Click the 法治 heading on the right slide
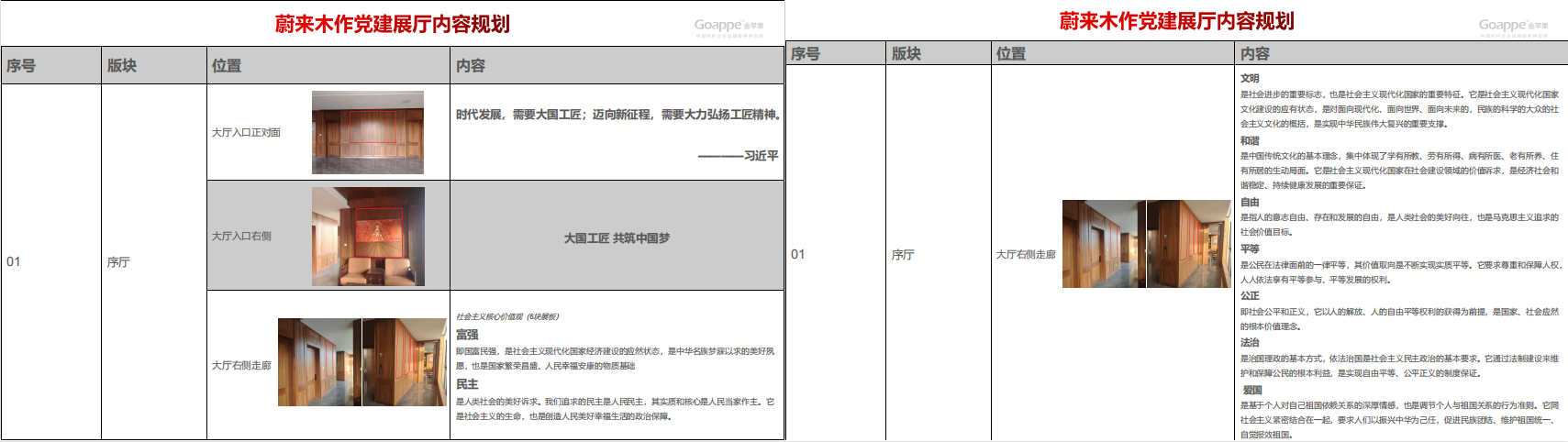Image resolution: width=1568 pixels, height=442 pixels. [x=1250, y=342]
